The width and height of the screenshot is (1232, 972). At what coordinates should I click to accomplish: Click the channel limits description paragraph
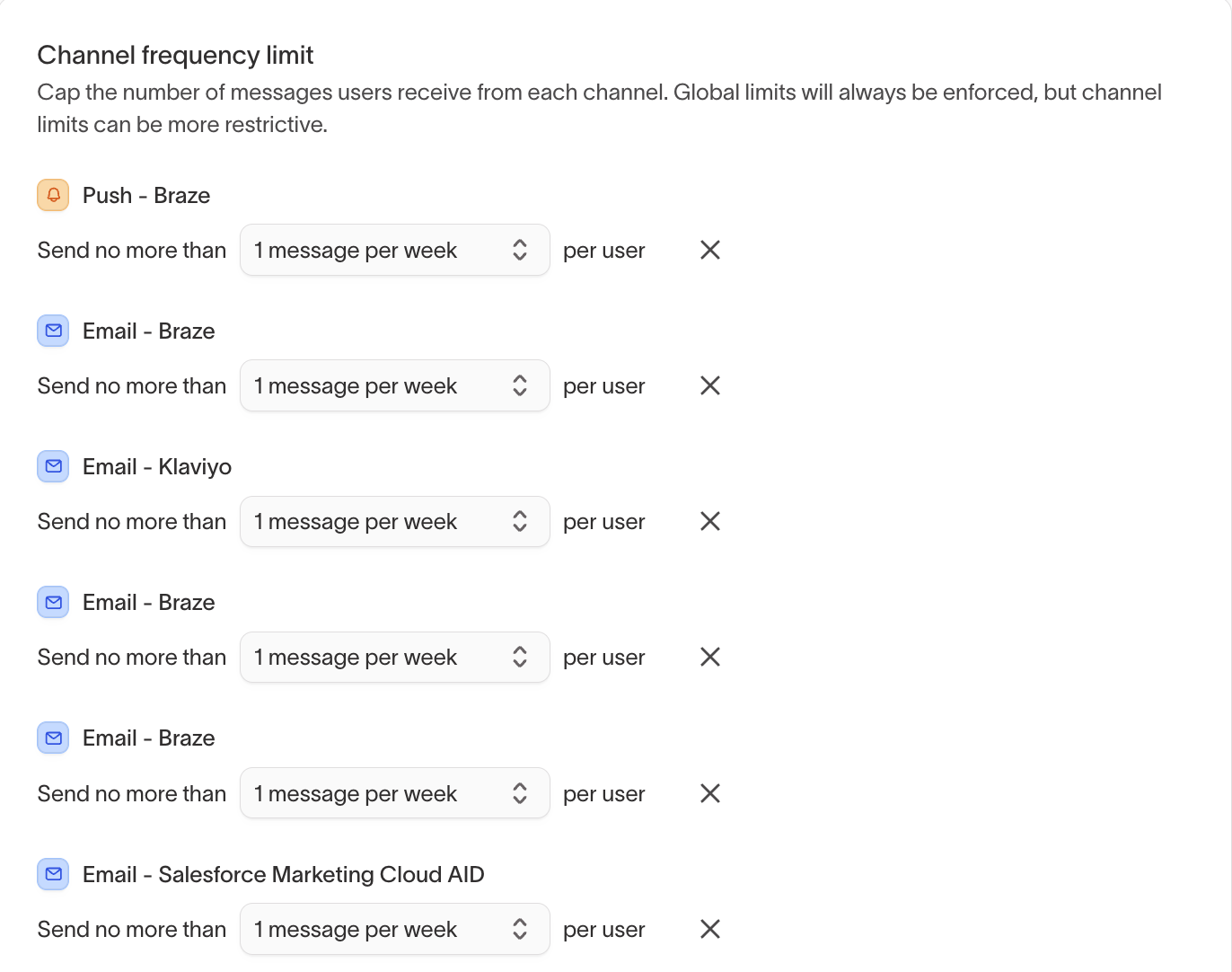pos(599,108)
